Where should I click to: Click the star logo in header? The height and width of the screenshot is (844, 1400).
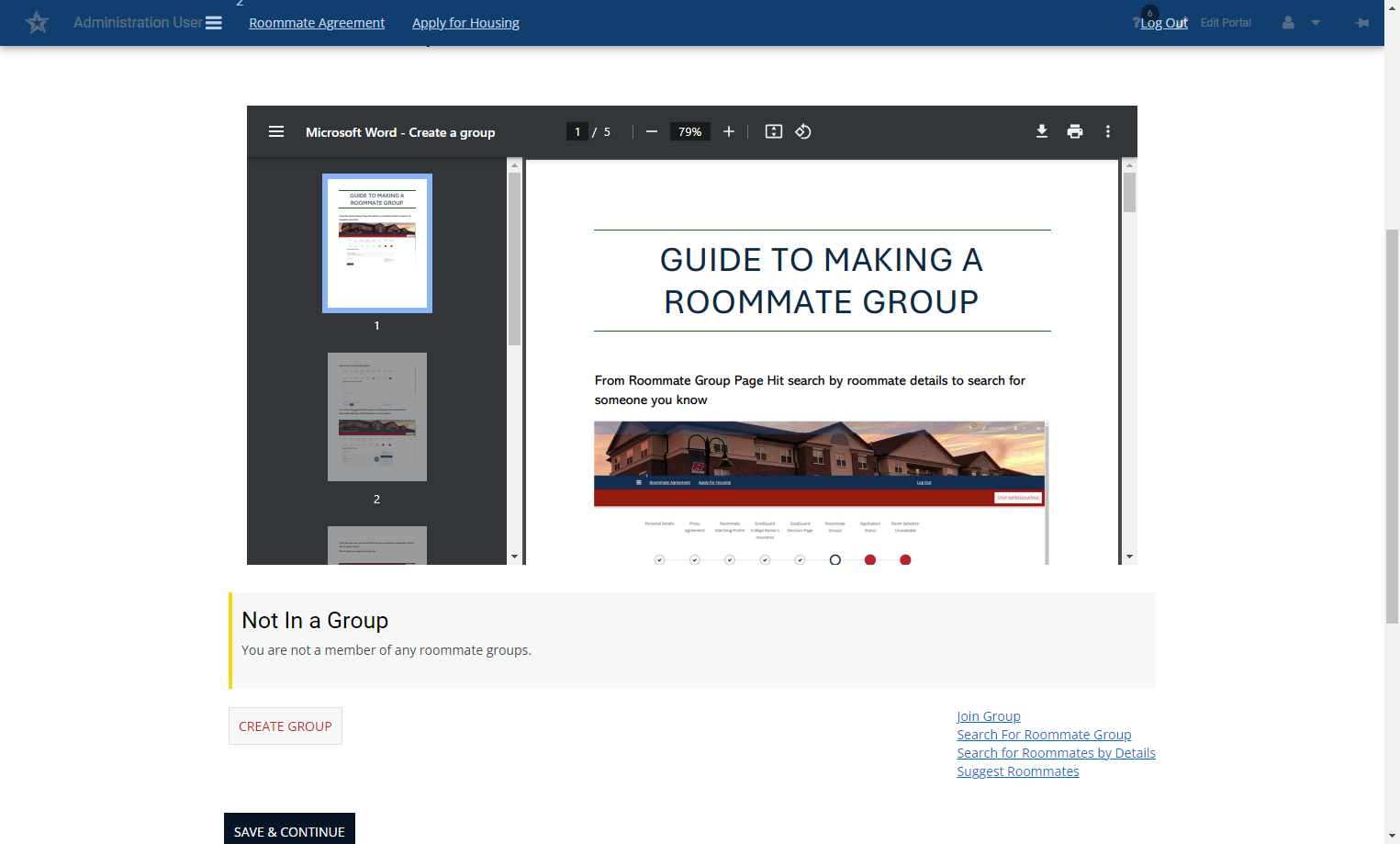click(38, 22)
